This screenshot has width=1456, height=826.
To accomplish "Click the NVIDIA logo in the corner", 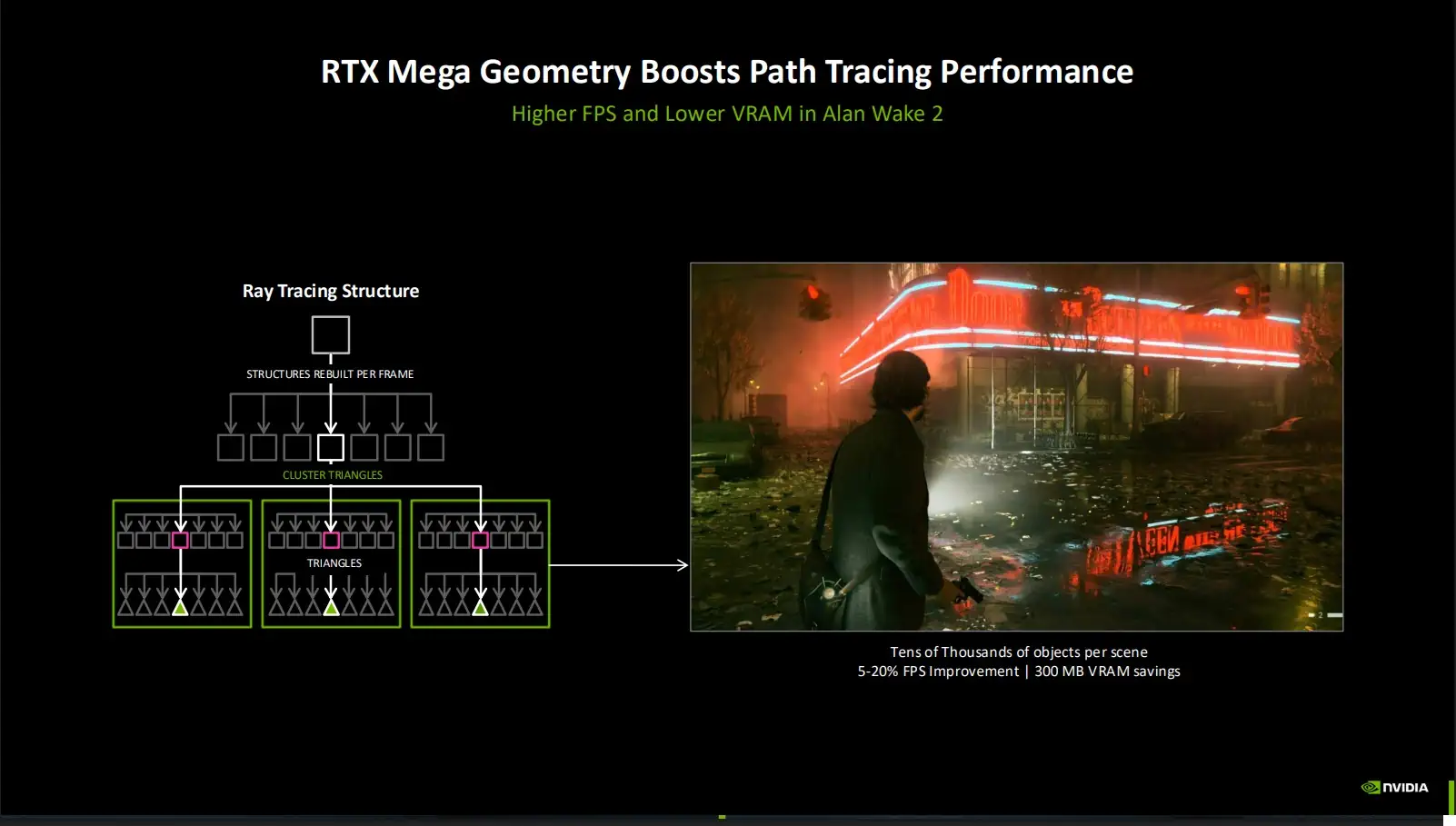I will 1394,787.
